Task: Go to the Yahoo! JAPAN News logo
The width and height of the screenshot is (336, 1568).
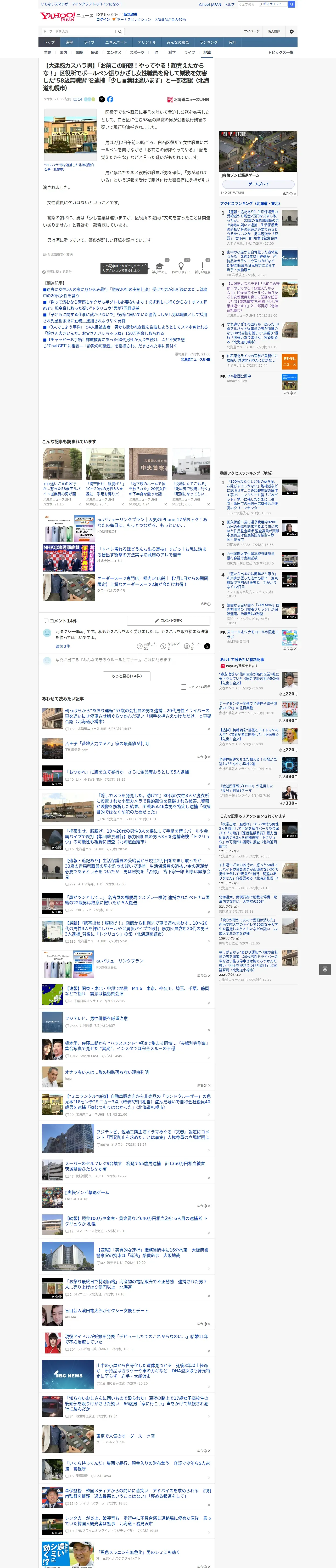Action: [67, 16]
